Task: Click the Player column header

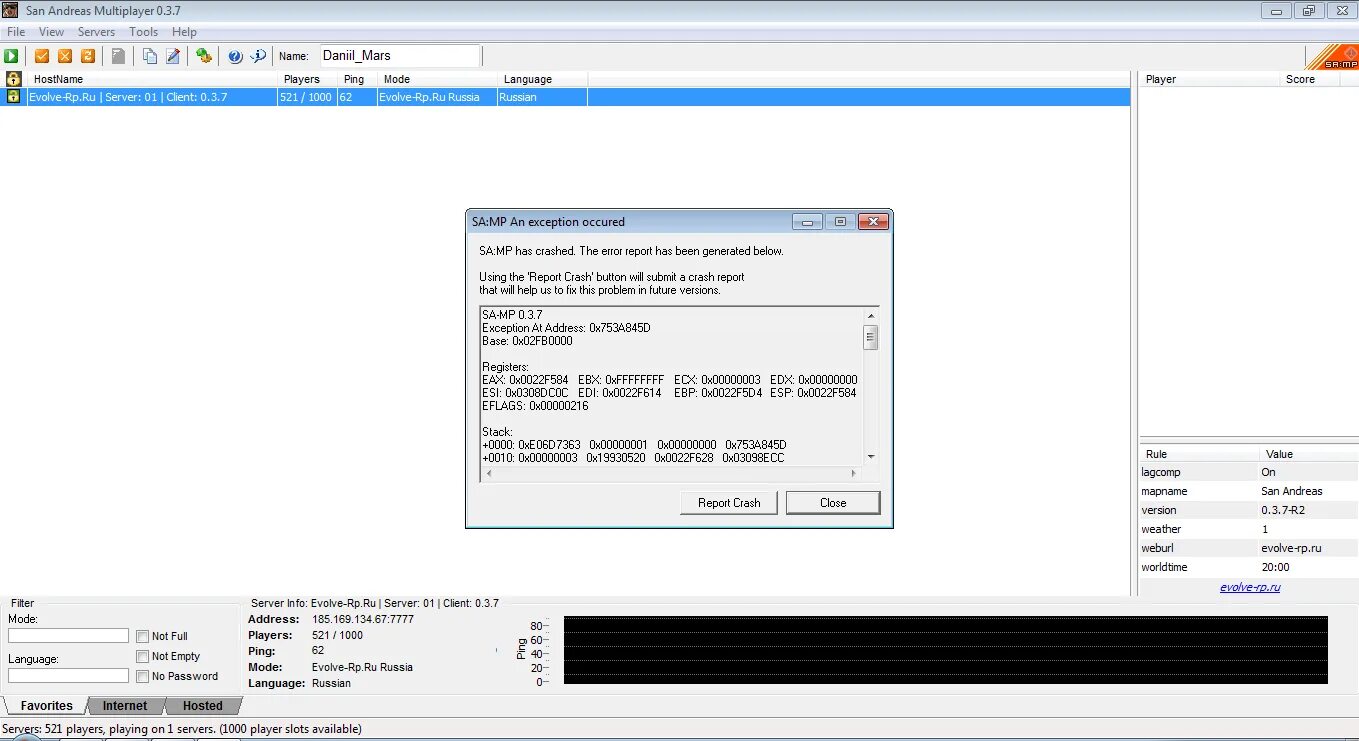Action: pos(1210,79)
